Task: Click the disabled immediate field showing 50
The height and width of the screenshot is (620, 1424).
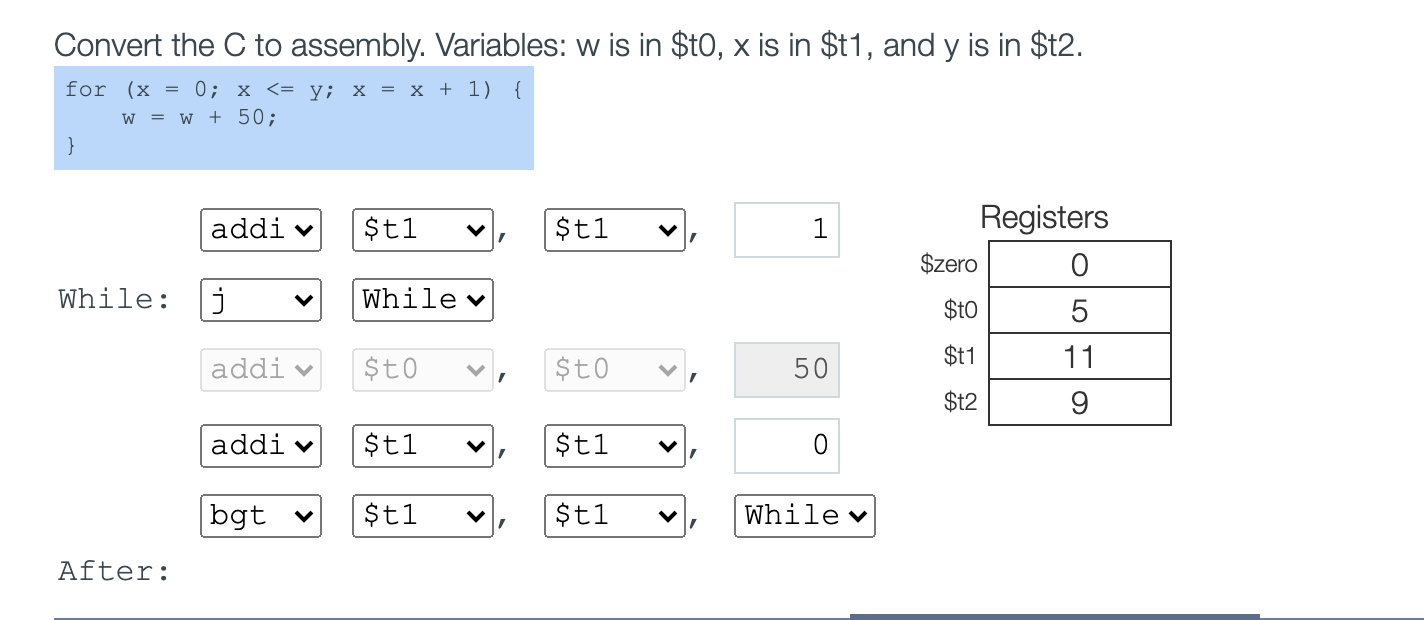Action: click(786, 369)
